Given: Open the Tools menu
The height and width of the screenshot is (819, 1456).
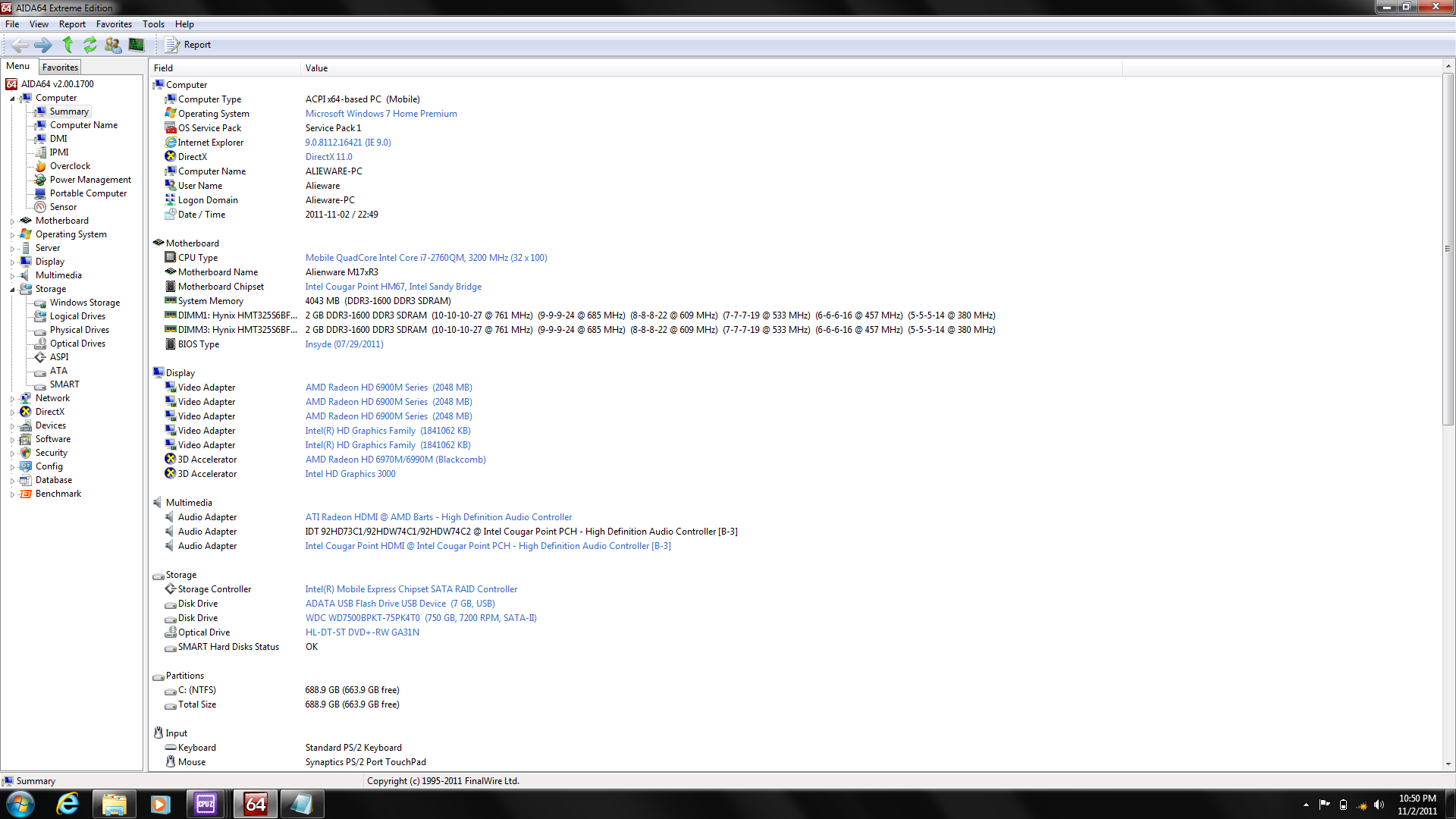Looking at the screenshot, I should (x=153, y=24).
